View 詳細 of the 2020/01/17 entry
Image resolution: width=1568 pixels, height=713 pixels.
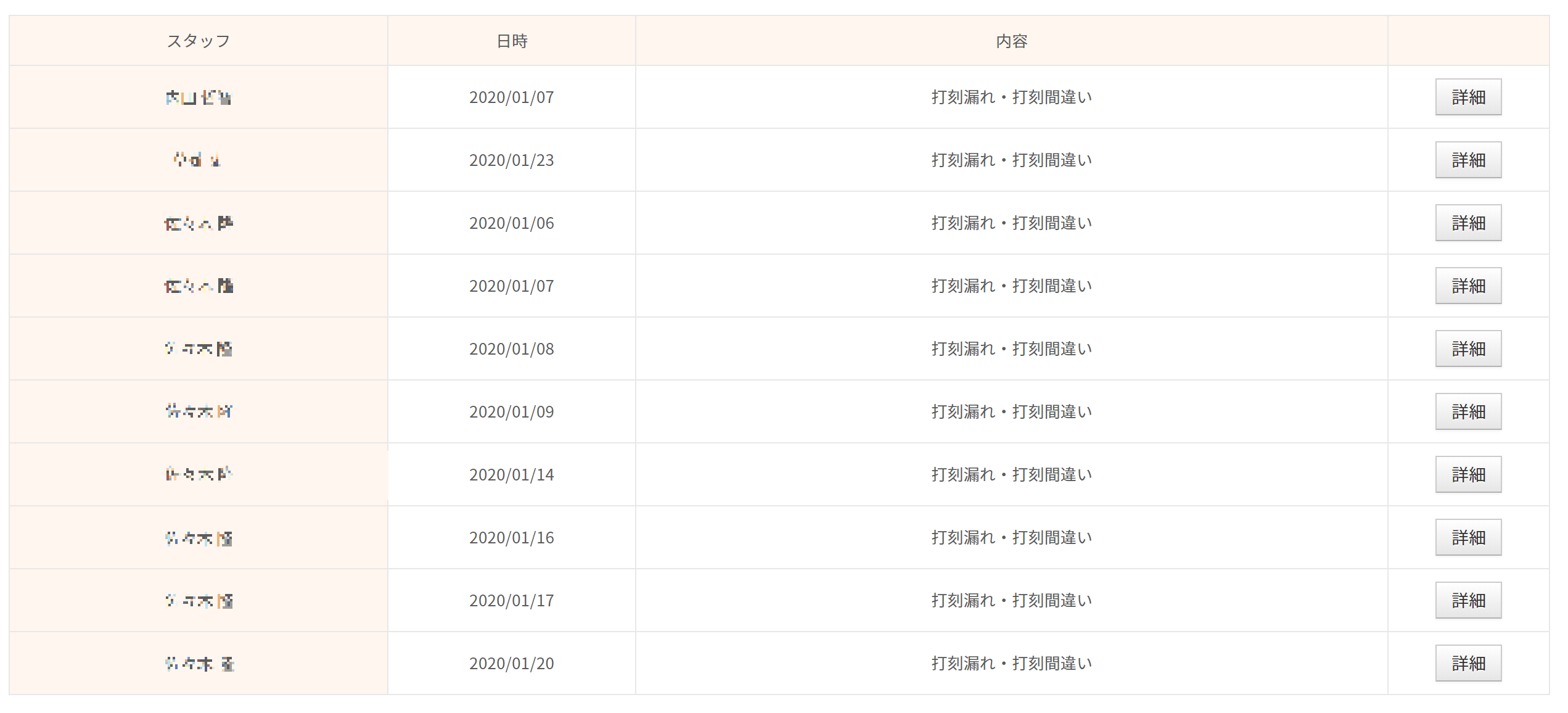(1467, 600)
